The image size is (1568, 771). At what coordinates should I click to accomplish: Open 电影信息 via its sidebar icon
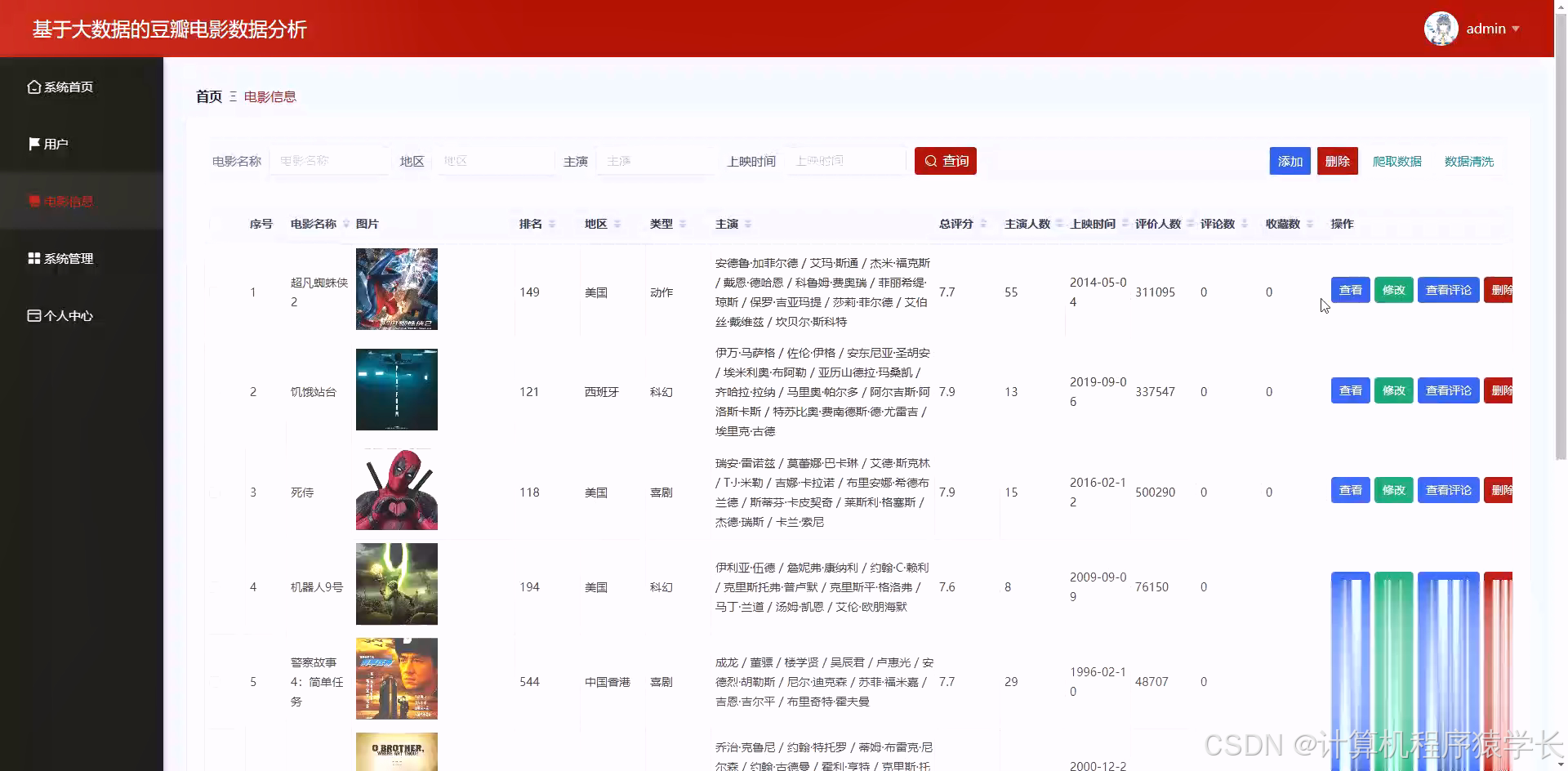[x=33, y=201]
